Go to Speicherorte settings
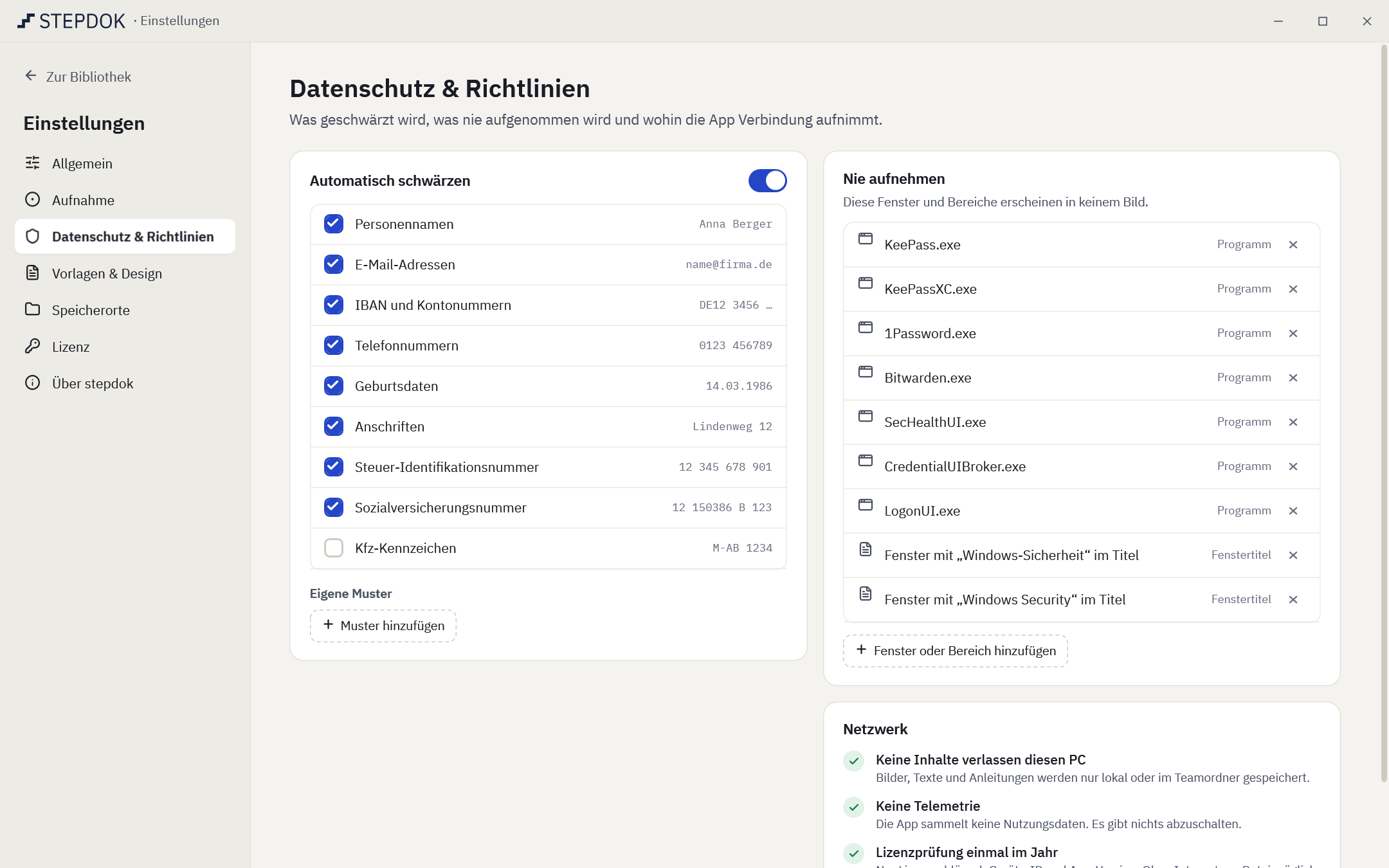The height and width of the screenshot is (868, 1389). 125,310
